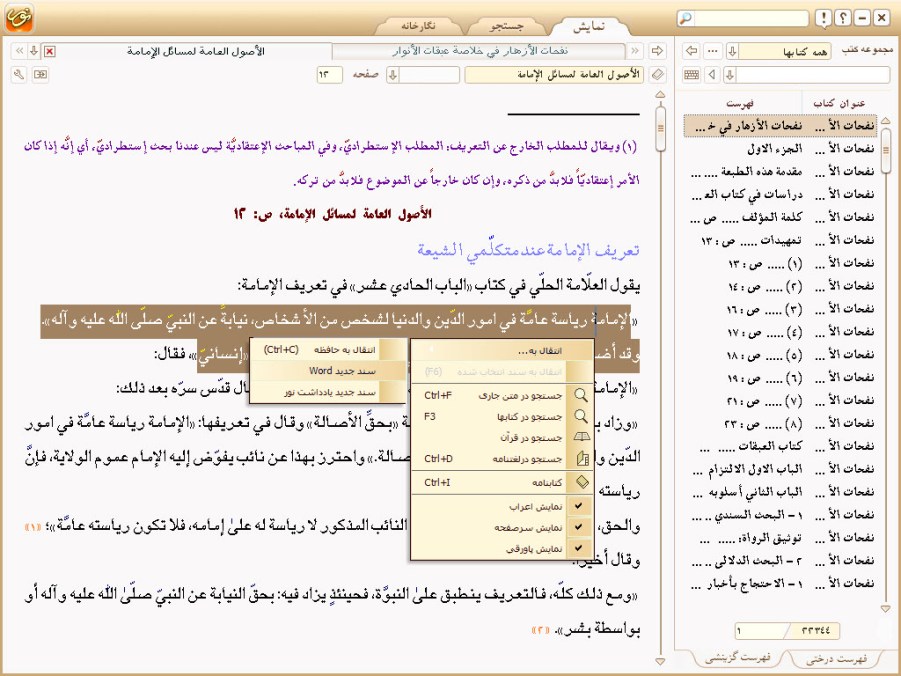Viewport: 901px width, 676px height.
Task: Click the double chevron at the far left of the tab bar
Action: point(20,51)
